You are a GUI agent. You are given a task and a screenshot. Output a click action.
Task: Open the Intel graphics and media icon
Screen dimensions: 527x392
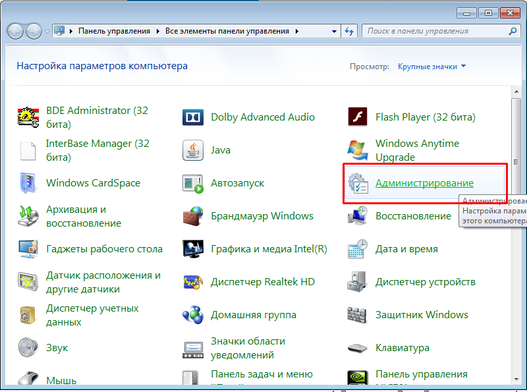(x=193, y=249)
